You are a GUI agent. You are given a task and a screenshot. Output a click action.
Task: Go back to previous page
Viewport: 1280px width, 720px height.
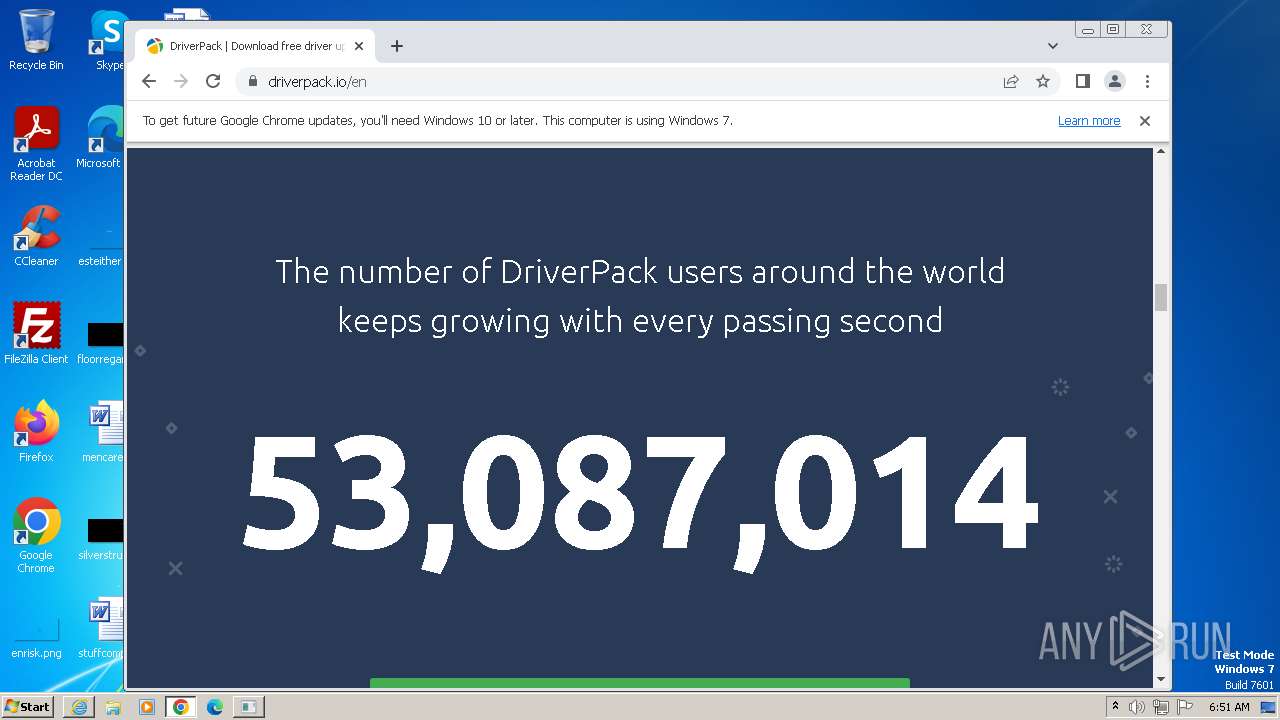pyautogui.click(x=149, y=82)
